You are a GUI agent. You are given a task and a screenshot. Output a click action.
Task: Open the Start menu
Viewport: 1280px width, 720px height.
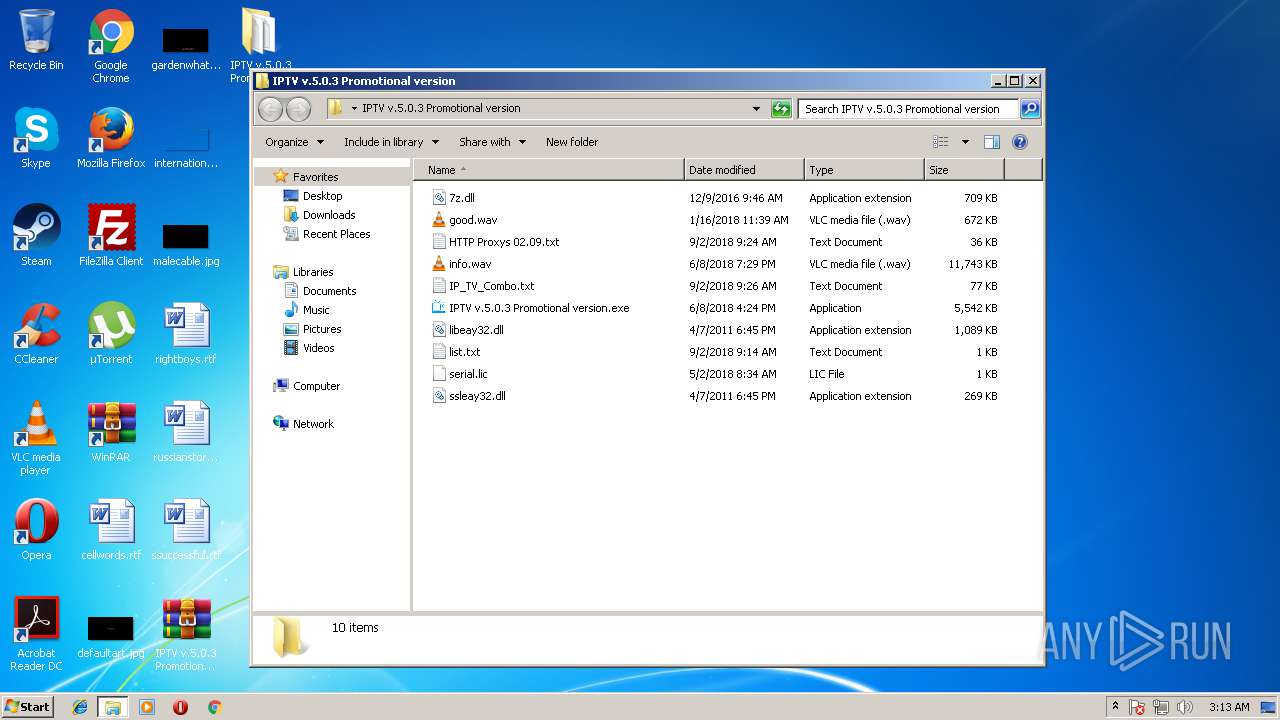(28, 707)
